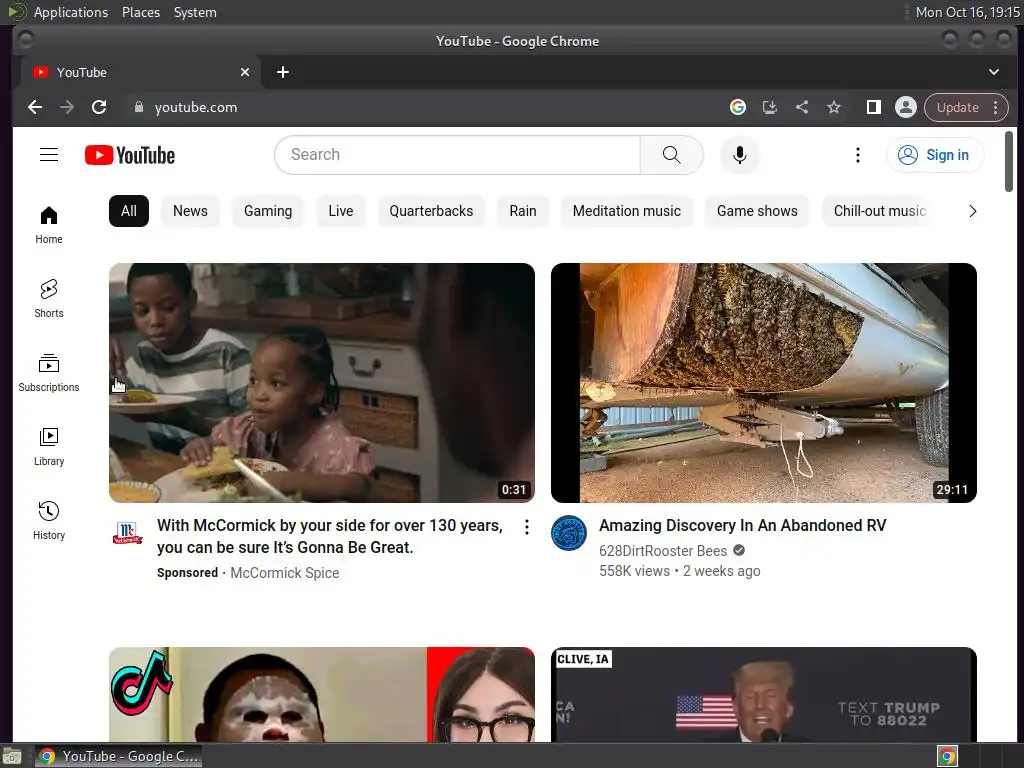The width and height of the screenshot is (1024, 768).
Task: Click 628DirtRooster Bees channel name
Action: tap(663, 551)
